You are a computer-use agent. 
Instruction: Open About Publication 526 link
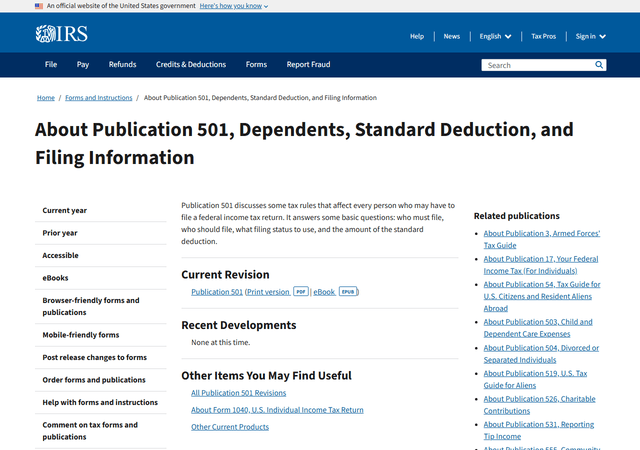pyautogui.click(x=540, y=405)
